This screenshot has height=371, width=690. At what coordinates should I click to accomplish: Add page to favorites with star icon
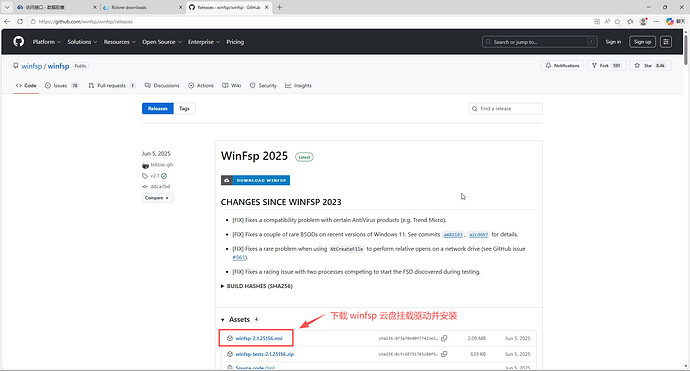617,21
